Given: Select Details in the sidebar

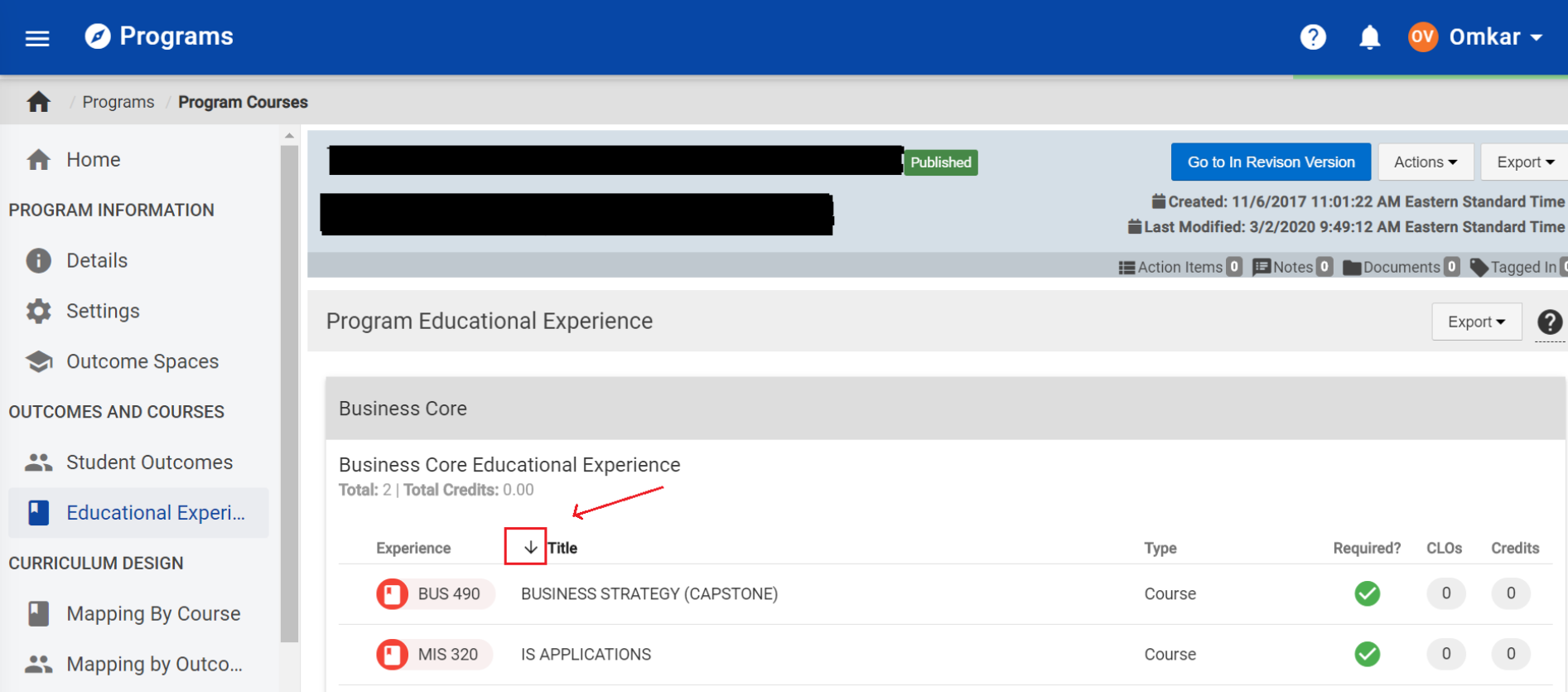Looking at the screenshot, I should pos(97,260).
